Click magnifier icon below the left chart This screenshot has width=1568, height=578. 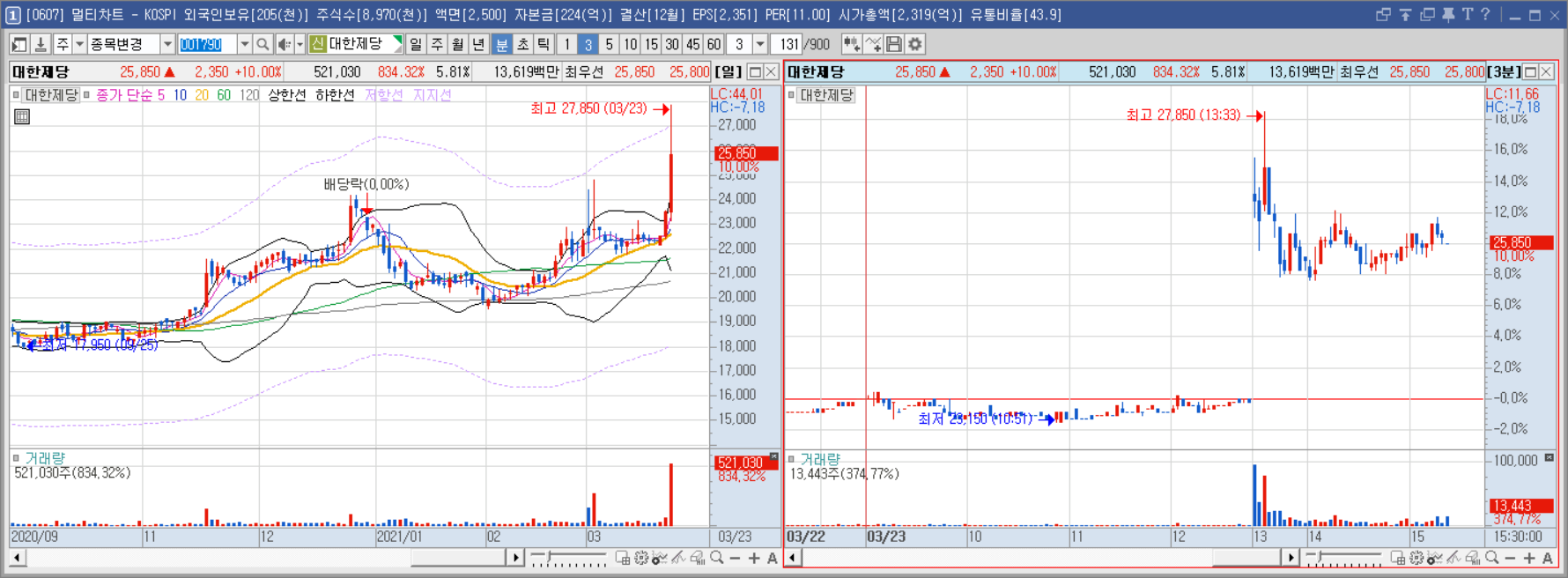(717, 558)
